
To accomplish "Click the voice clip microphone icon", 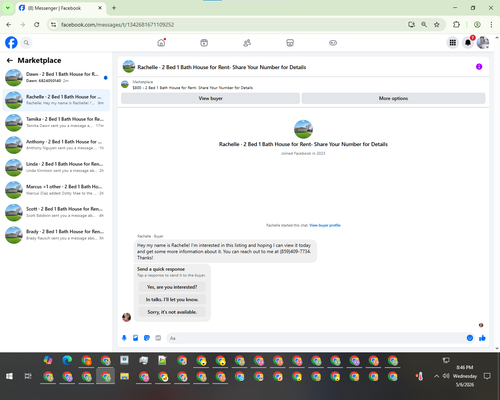I will point(124,338).
